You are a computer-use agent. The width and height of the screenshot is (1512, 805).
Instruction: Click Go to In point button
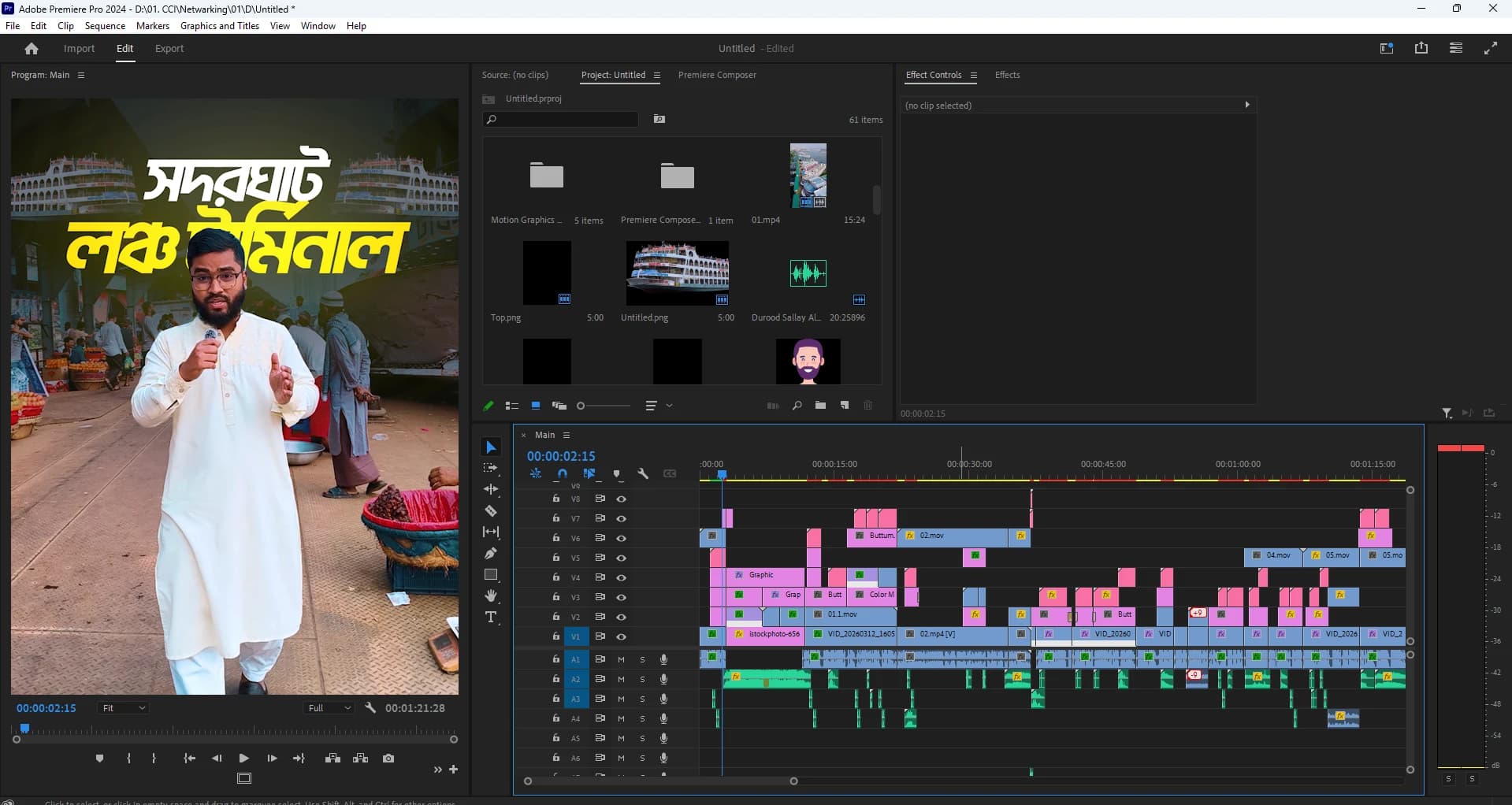189,759
